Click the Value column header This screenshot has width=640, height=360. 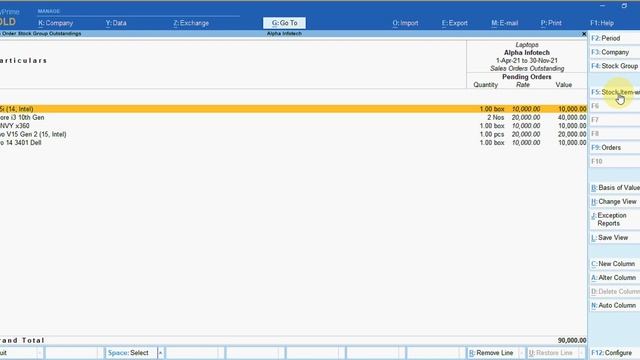coord(564,85)
